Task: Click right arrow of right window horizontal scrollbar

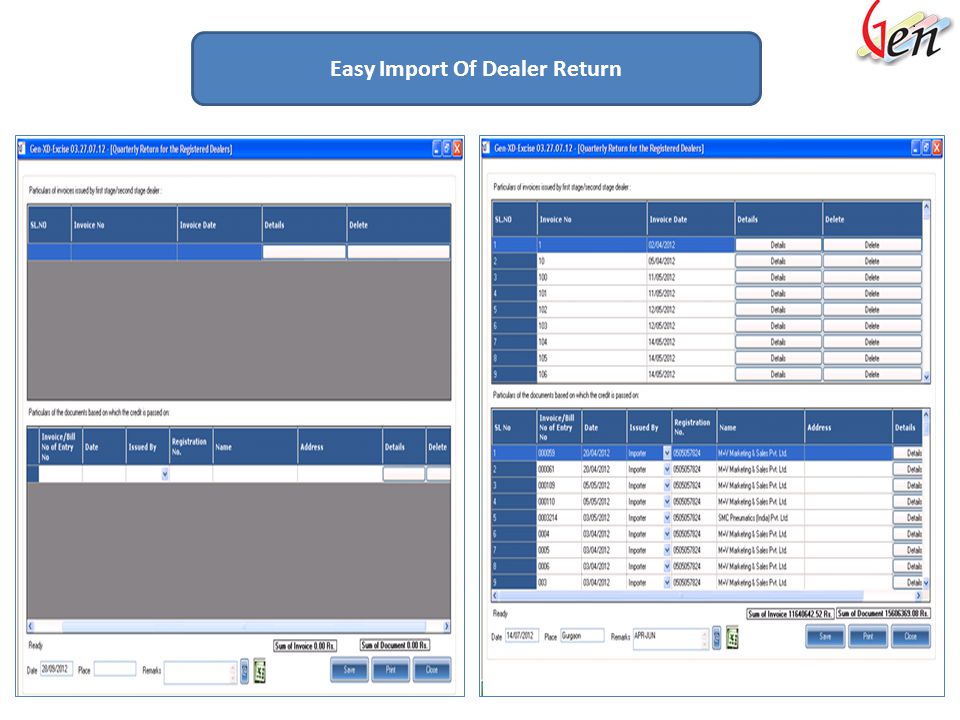Action: point(918,595)
